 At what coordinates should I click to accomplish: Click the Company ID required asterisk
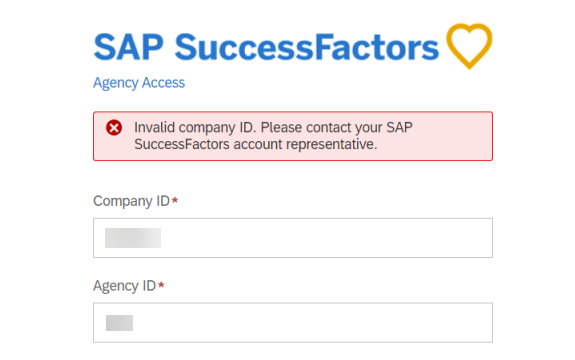tap(175, 200)
